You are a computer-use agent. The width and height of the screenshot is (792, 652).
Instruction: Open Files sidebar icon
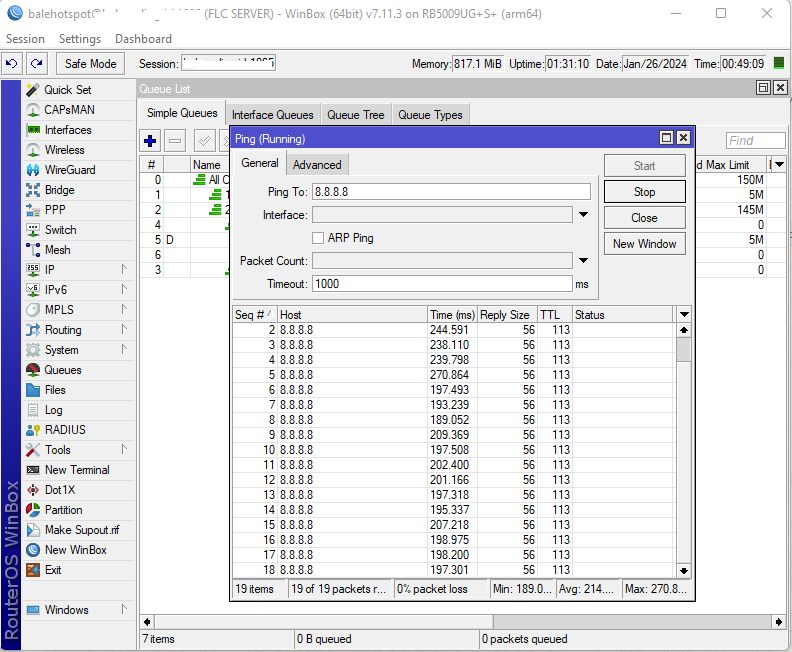coord(33,390)
